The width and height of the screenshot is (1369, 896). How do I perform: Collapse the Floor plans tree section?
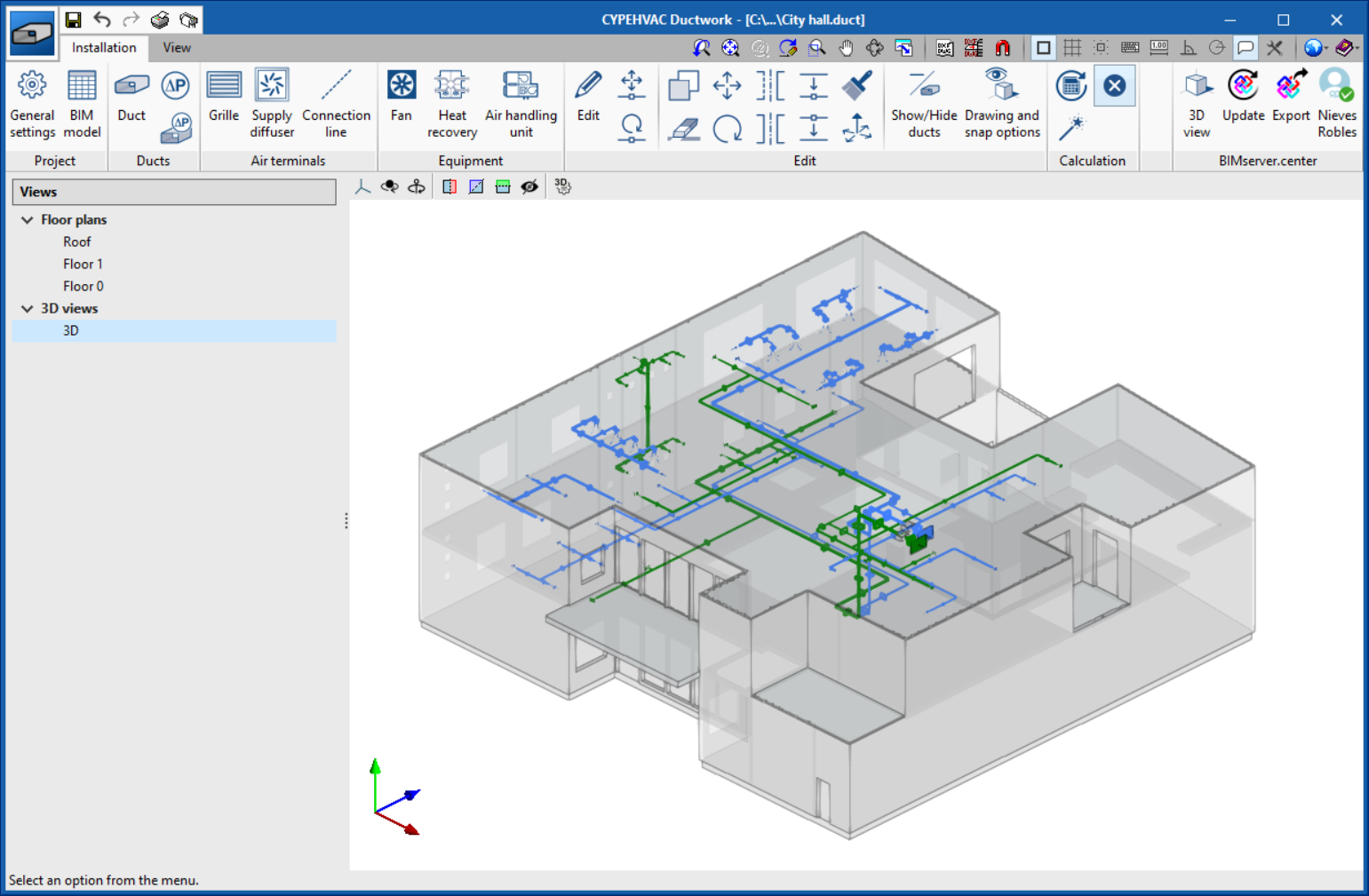point(27,219)
